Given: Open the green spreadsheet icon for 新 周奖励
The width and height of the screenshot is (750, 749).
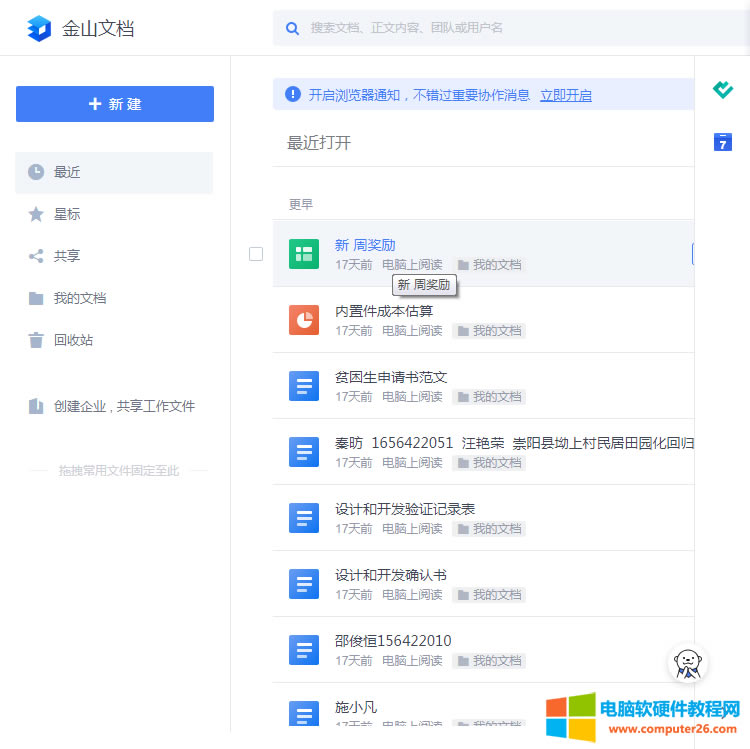Looking at the screenshot, I should coord(304,254).
